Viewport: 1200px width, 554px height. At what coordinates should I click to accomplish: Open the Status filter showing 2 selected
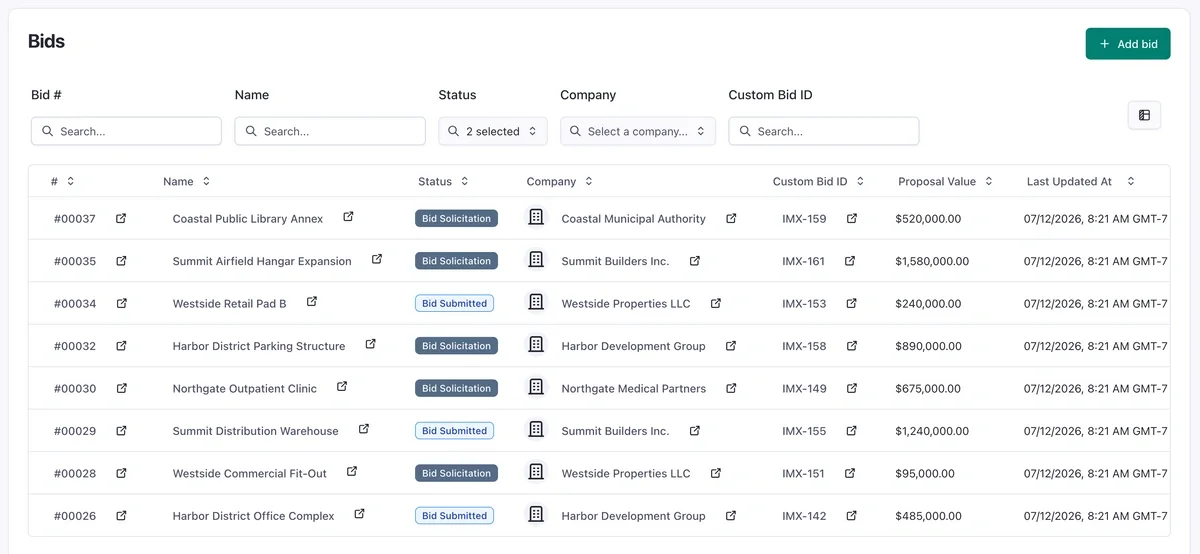pyautogui.click(x=493, y=131)
